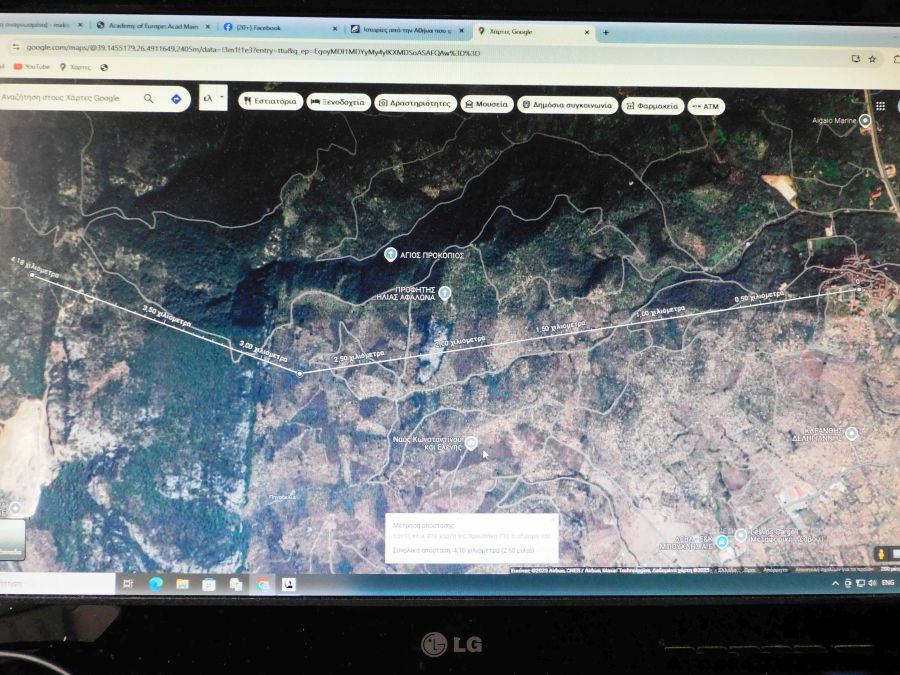Click the Google Maps search input field
This screenshot has height=675, width=900.
coord(65,98)
